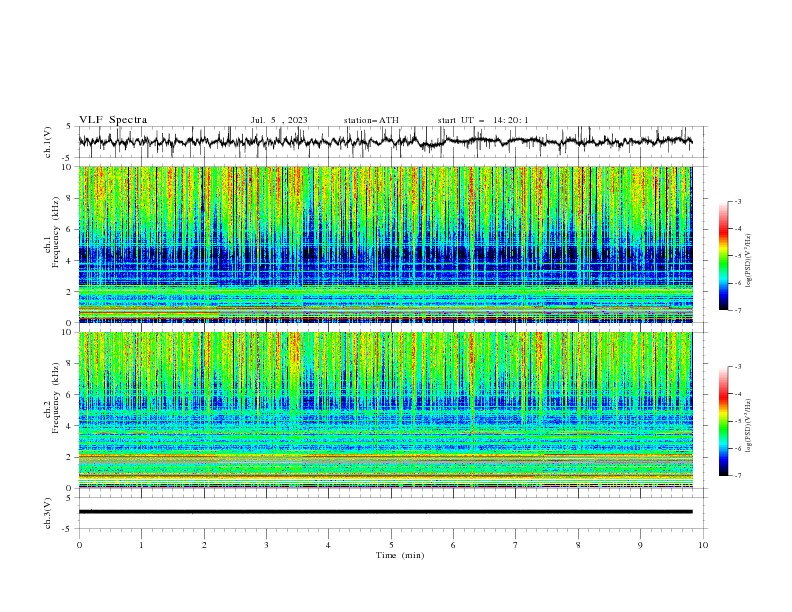Click the flat black ch.3 voltage trace
Screen dimensions: 792x612
385,512
